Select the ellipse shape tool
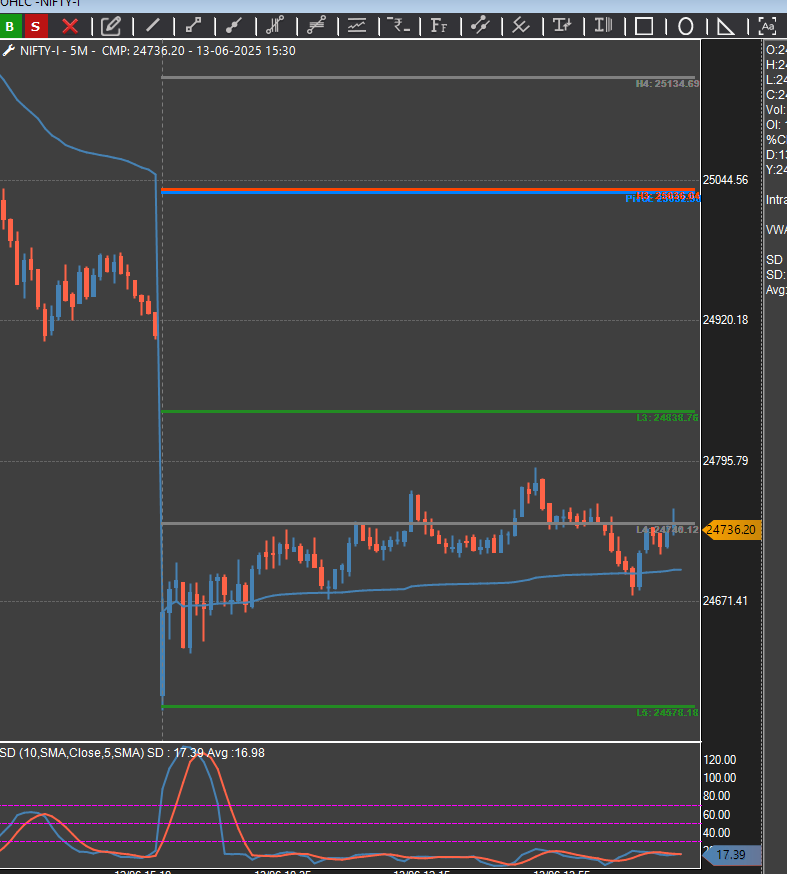Image resolution: width=787 pixels, height=874 pixels. click(686, 26)
